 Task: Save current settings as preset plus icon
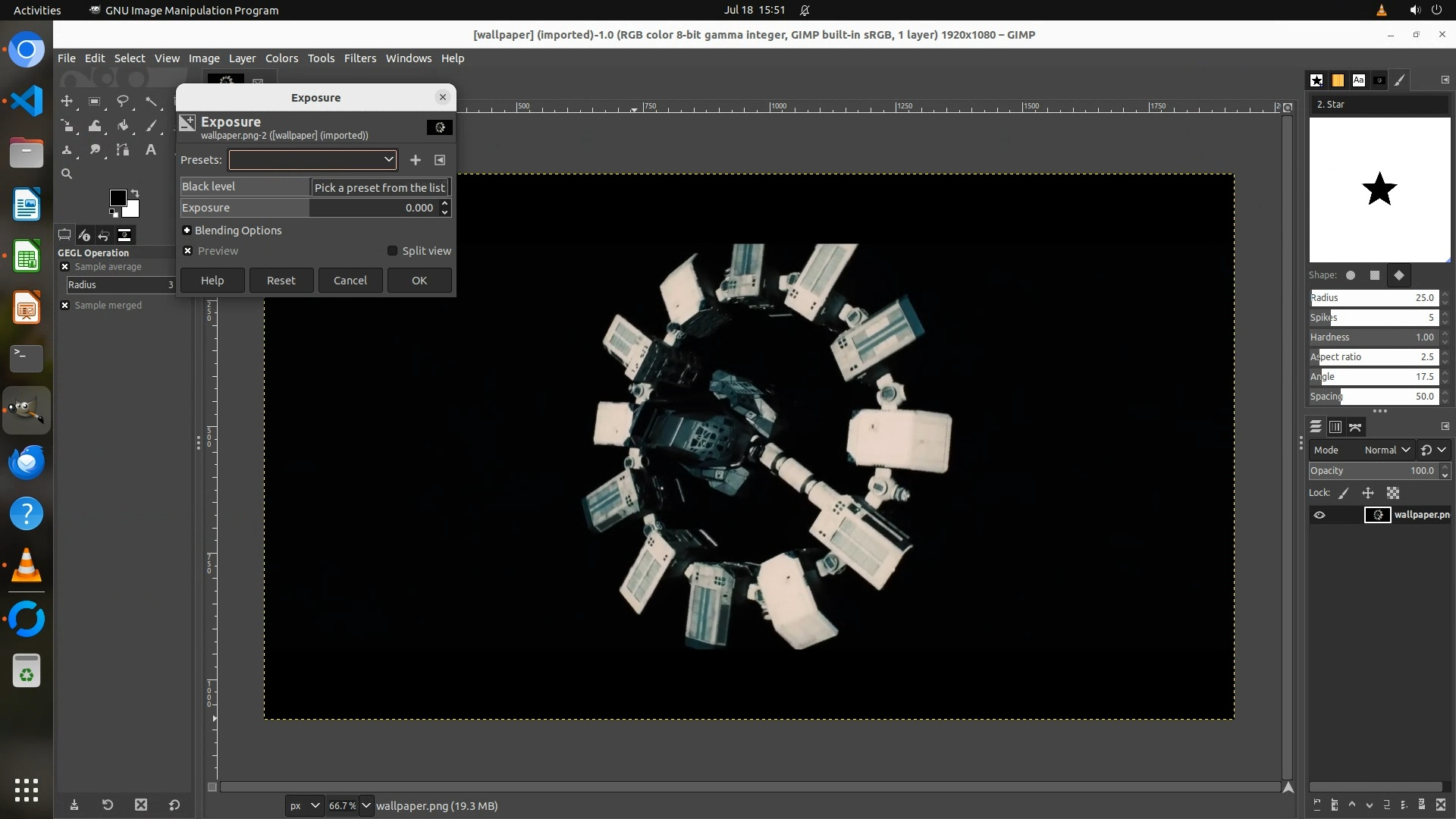click(x=415, y=160)
